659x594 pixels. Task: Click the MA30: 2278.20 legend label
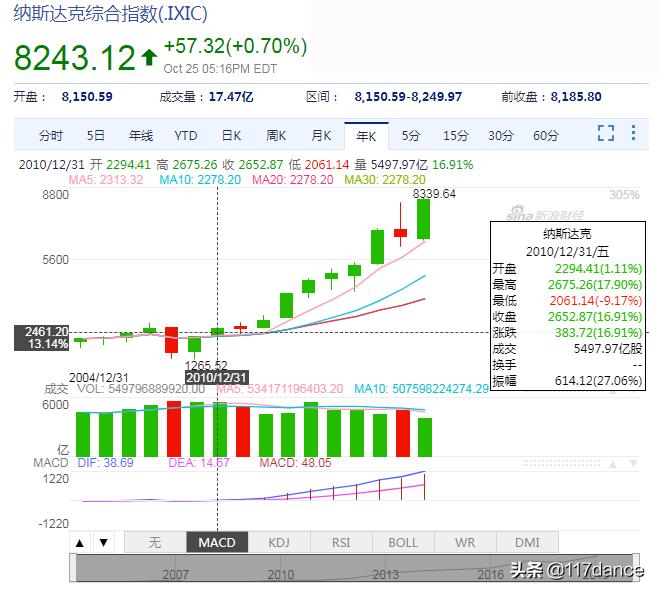[385, 180]
